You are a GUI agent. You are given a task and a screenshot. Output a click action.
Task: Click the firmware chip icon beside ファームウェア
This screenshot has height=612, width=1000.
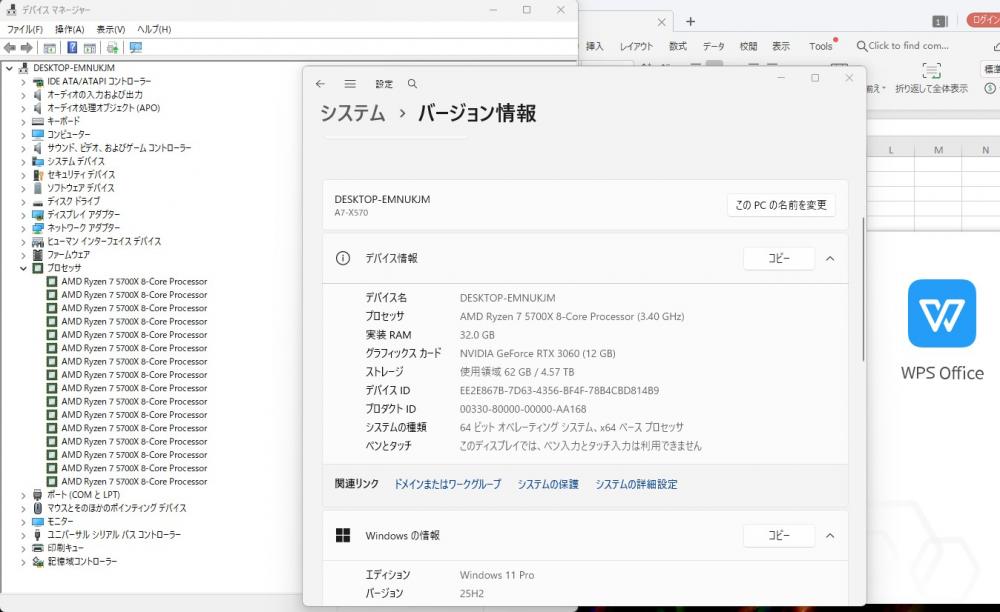click(38, 254)
